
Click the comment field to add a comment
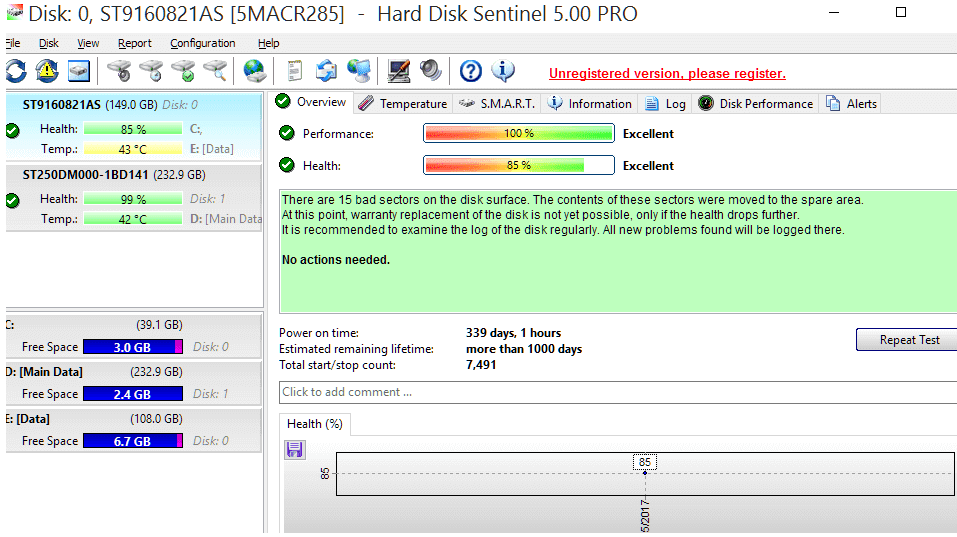click(618, 392)
